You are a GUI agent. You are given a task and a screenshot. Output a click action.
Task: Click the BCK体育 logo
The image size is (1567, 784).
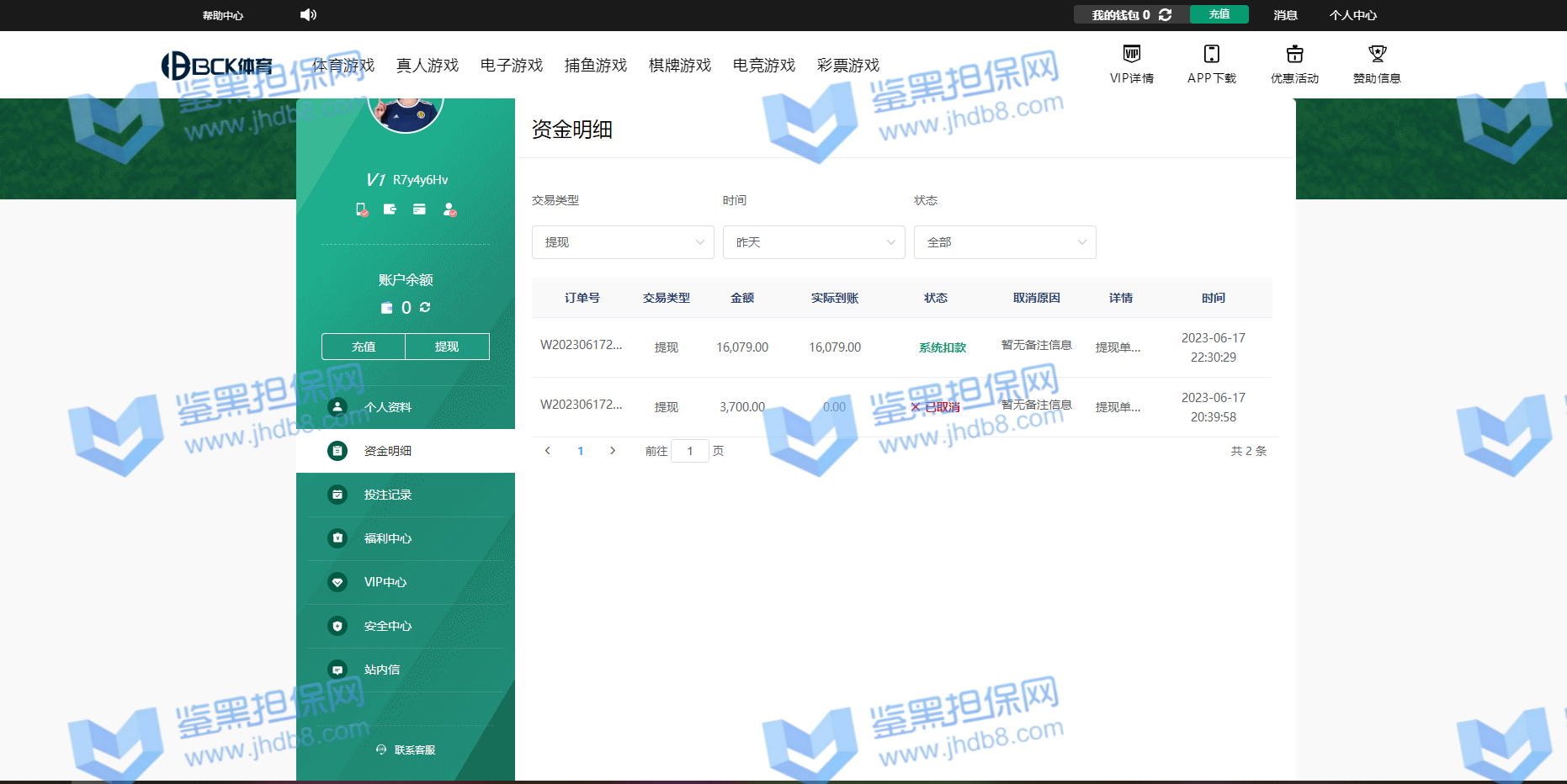(x=217, y=65)
